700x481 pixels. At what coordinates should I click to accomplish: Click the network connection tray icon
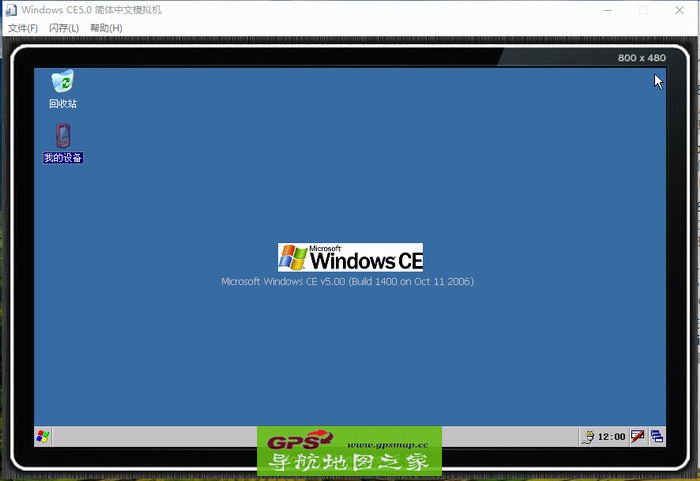[x=588, y=437]
